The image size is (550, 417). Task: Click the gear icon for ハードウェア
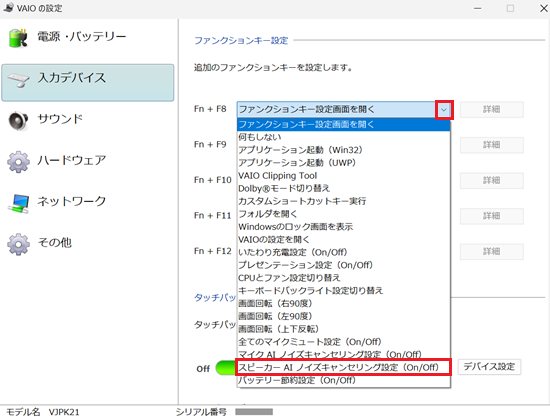coord(18,162)
